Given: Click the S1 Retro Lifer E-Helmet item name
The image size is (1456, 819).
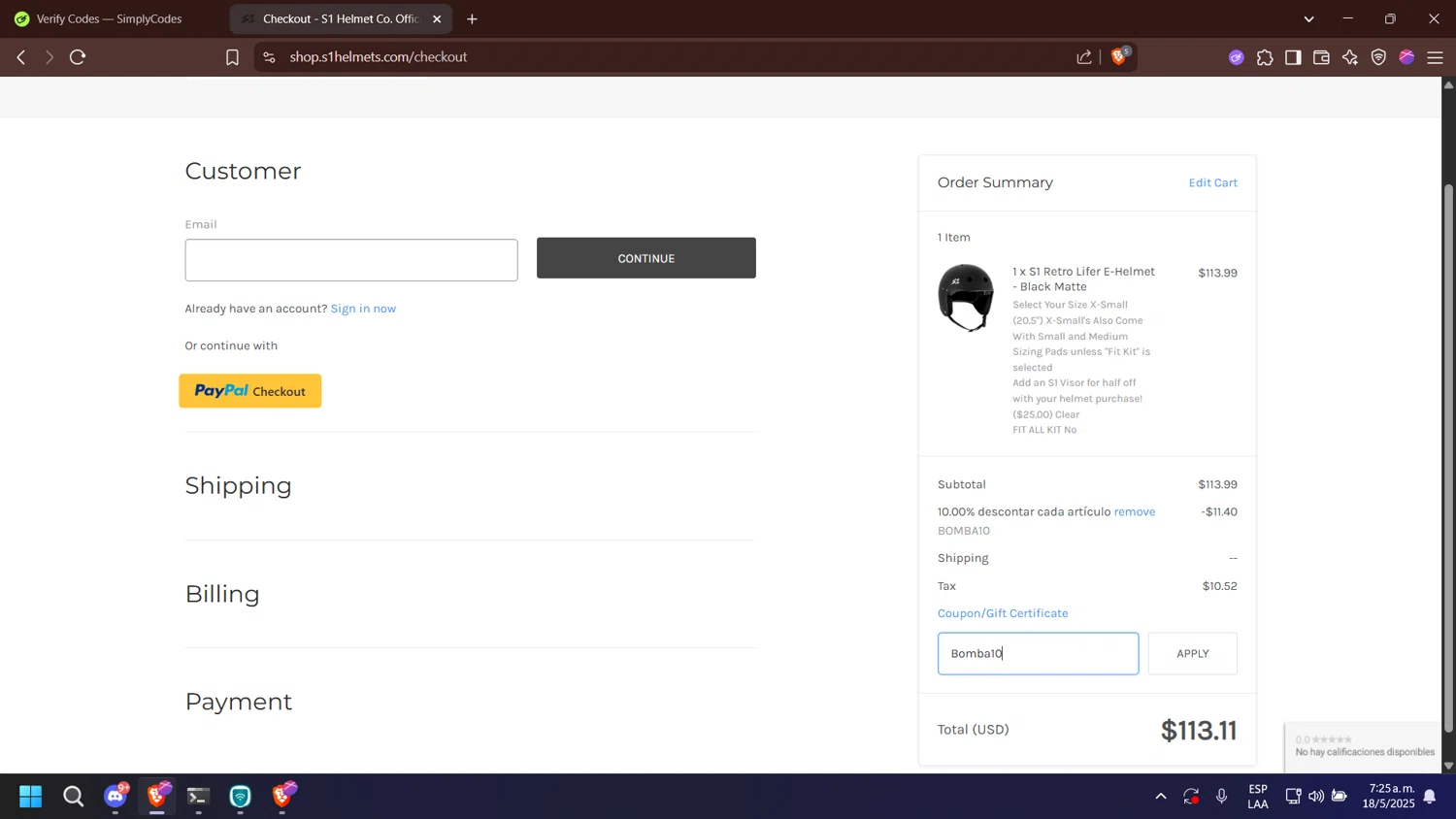Looking at the screenshot, I should coord(1083,278).
